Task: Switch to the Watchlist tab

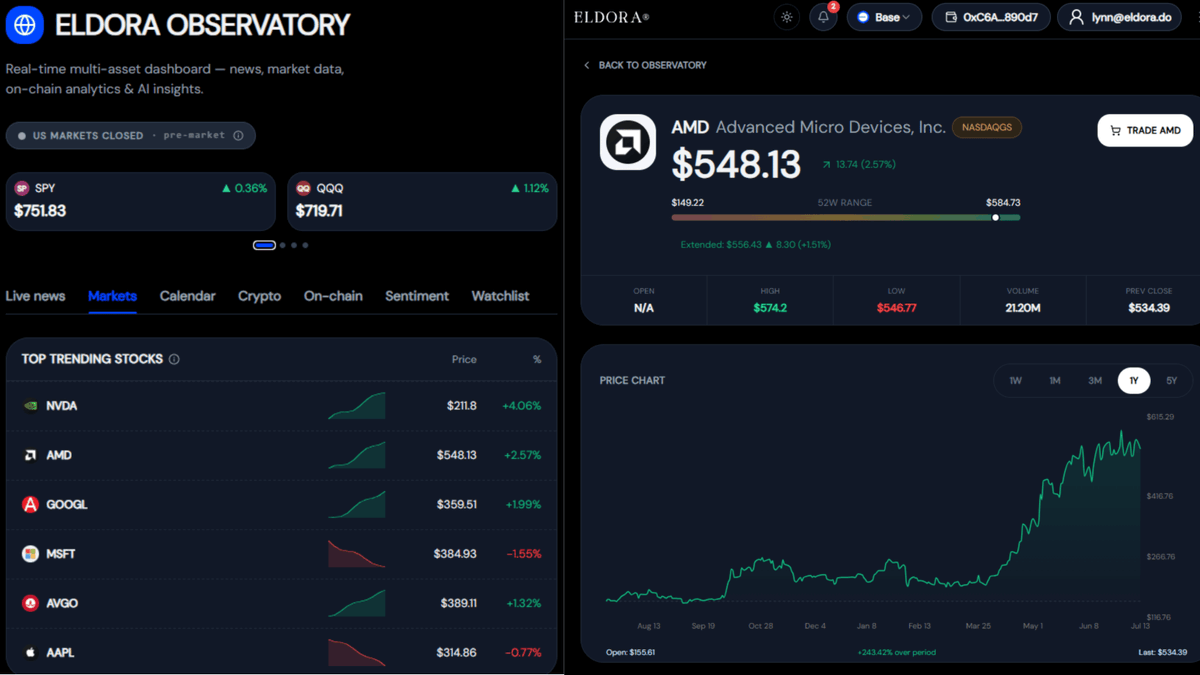Action: pos(500,296)
